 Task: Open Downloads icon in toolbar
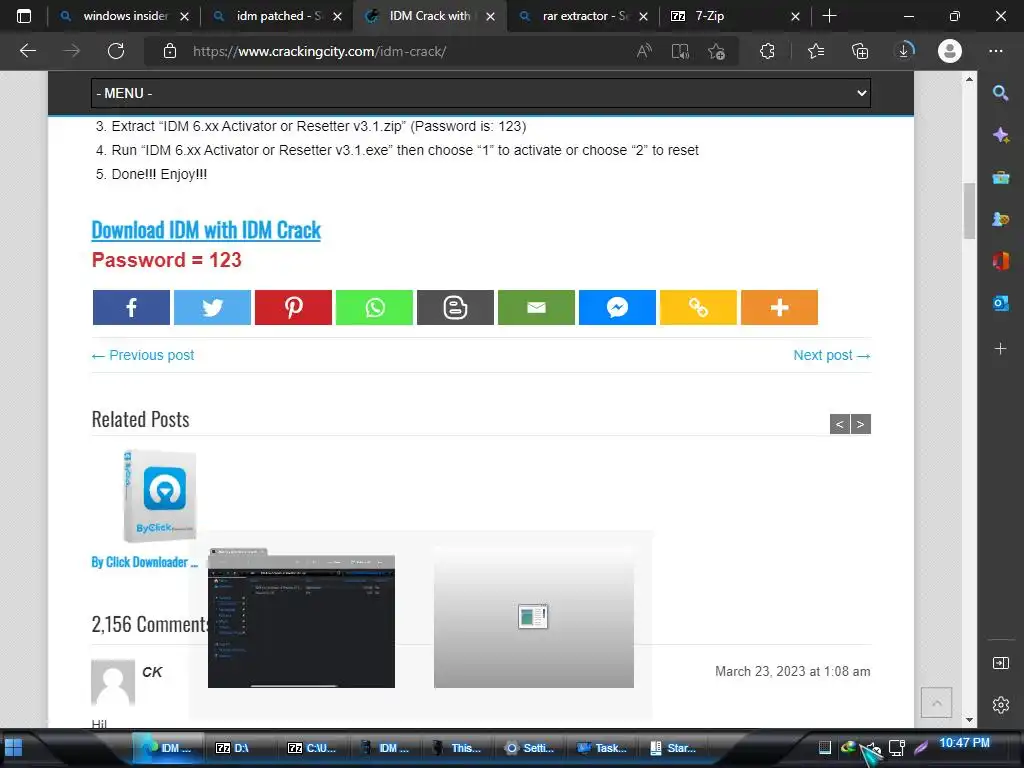point(904,51)
